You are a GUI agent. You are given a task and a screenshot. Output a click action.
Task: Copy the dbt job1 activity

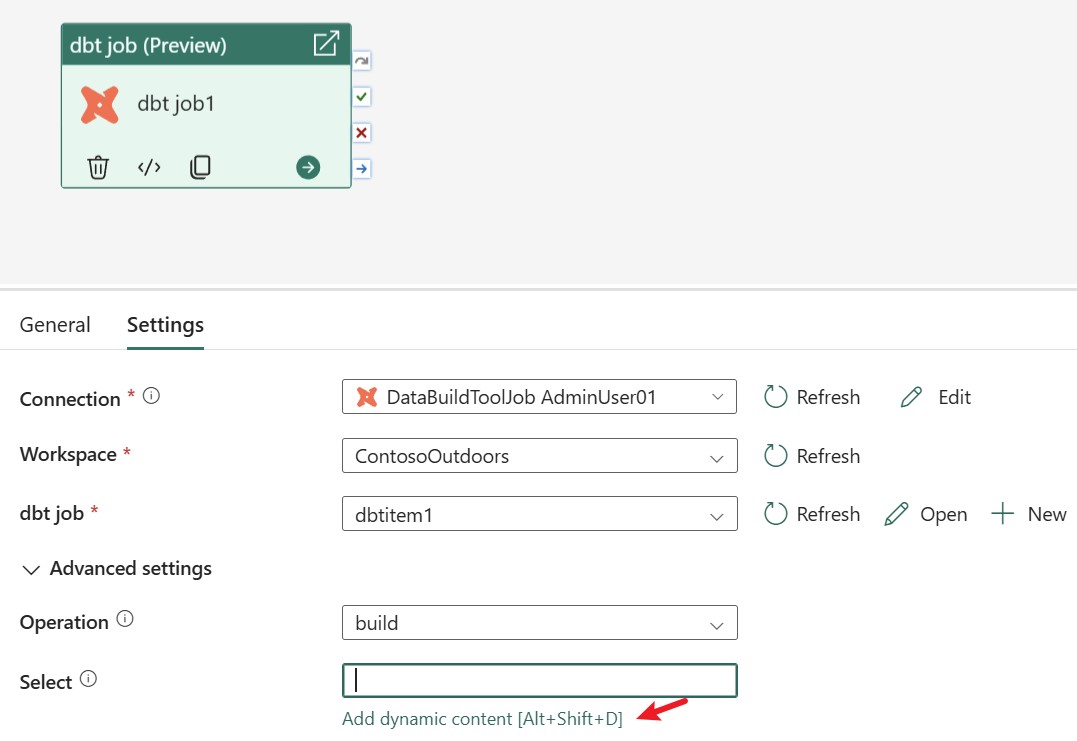[200, 168]
